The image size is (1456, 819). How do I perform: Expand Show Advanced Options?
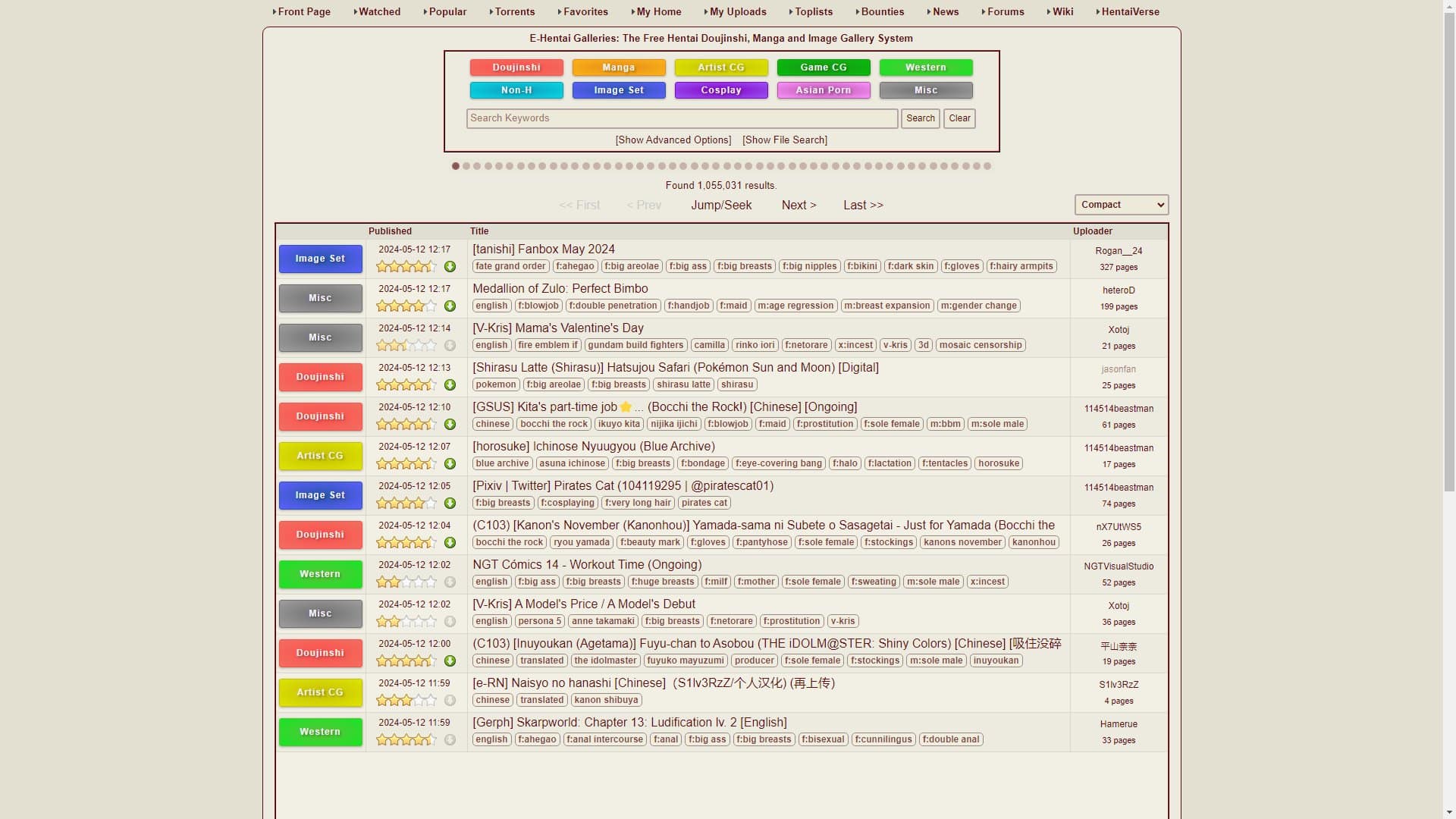coord(673,140)
